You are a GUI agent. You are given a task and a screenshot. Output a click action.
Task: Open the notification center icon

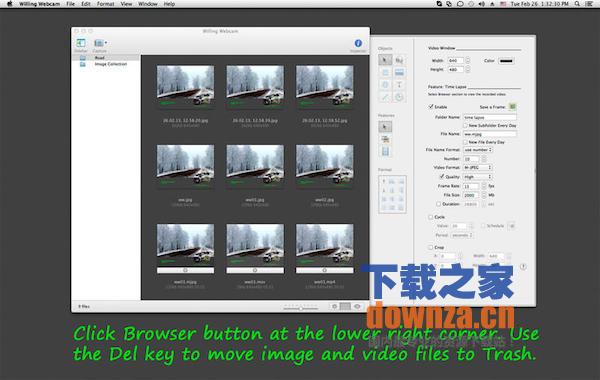pos(589,4)
